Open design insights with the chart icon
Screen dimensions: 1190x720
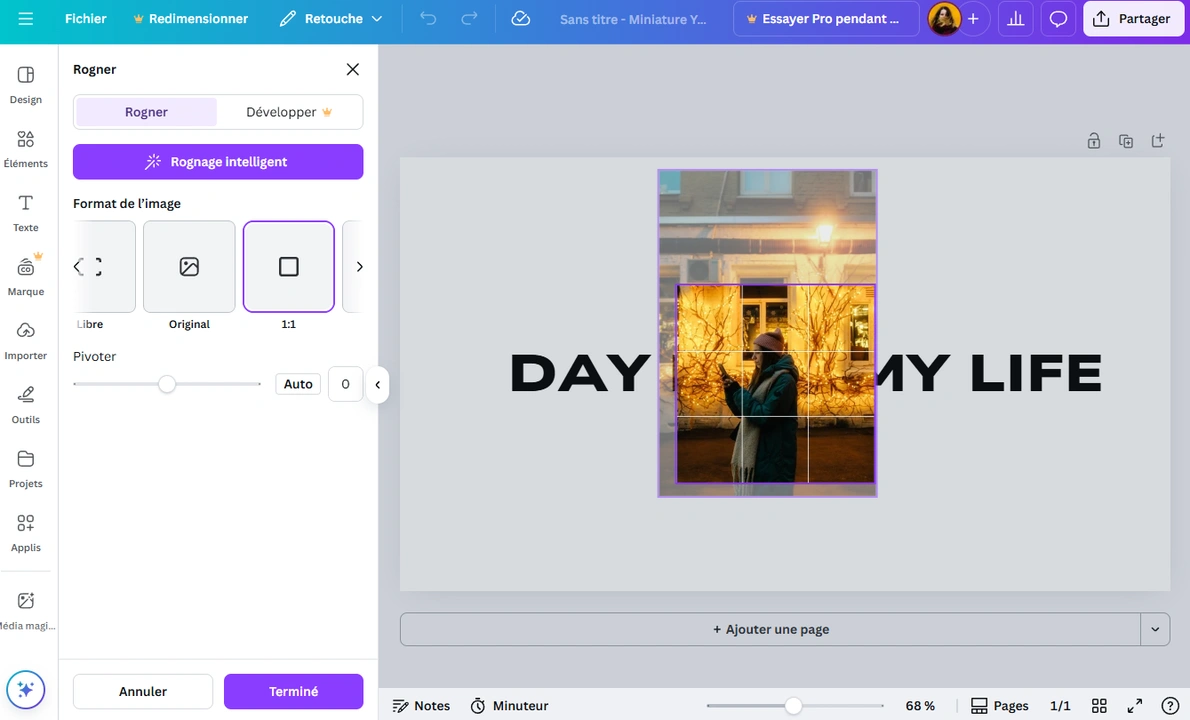click(x=1015, y=18)
